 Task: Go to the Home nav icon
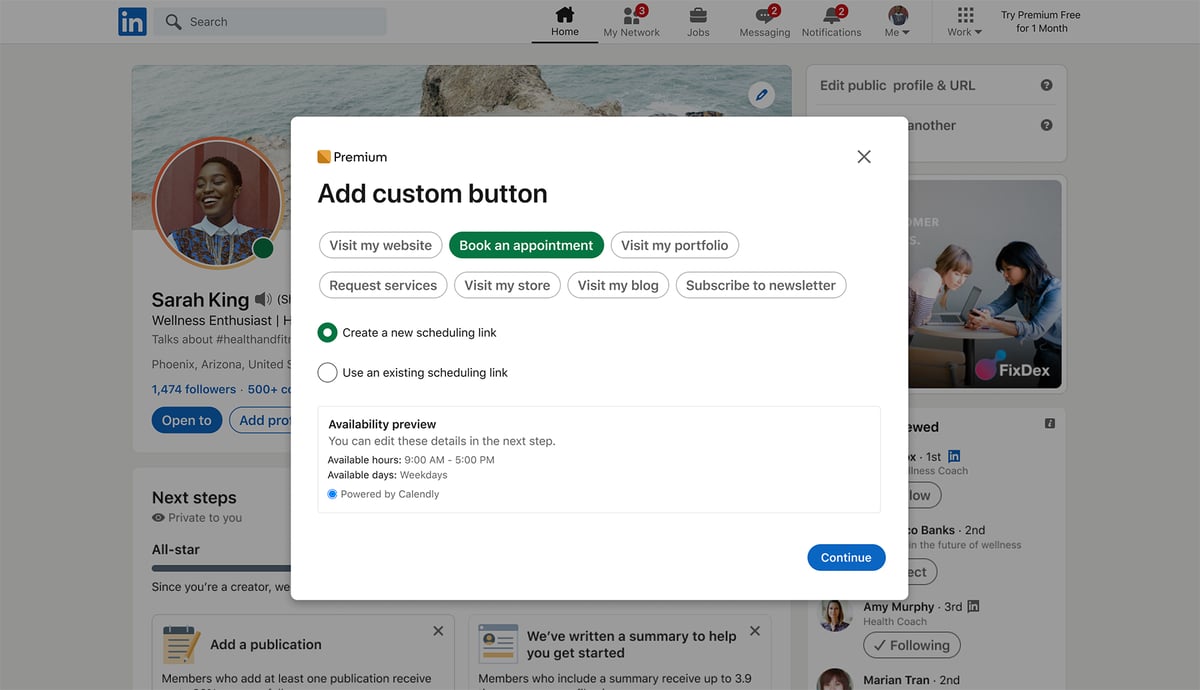point(565,21)
